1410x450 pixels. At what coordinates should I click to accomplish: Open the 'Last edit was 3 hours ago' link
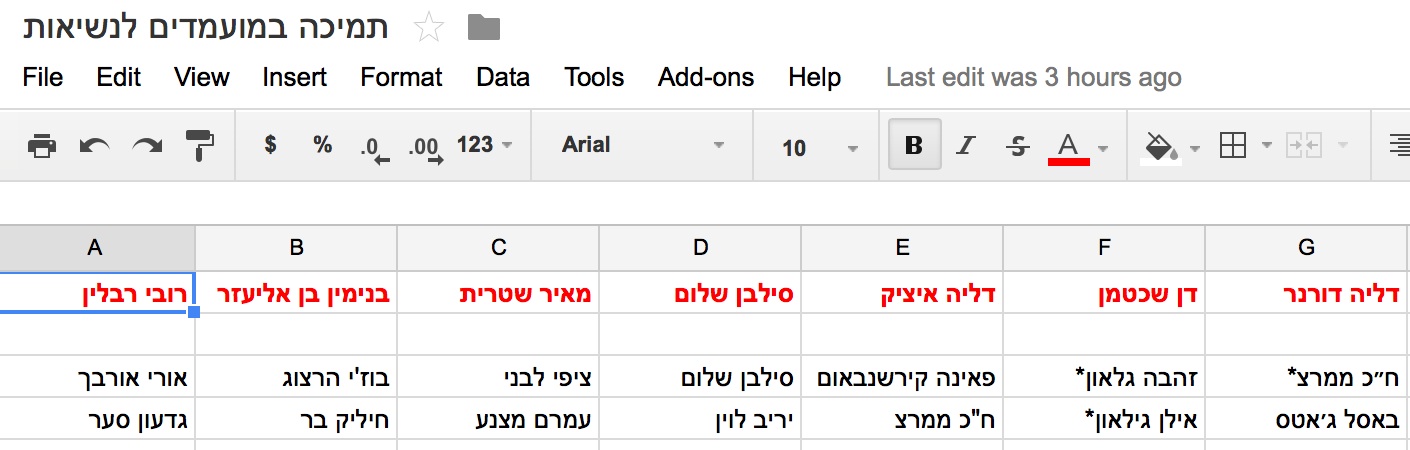click(x=1033, y=77)
